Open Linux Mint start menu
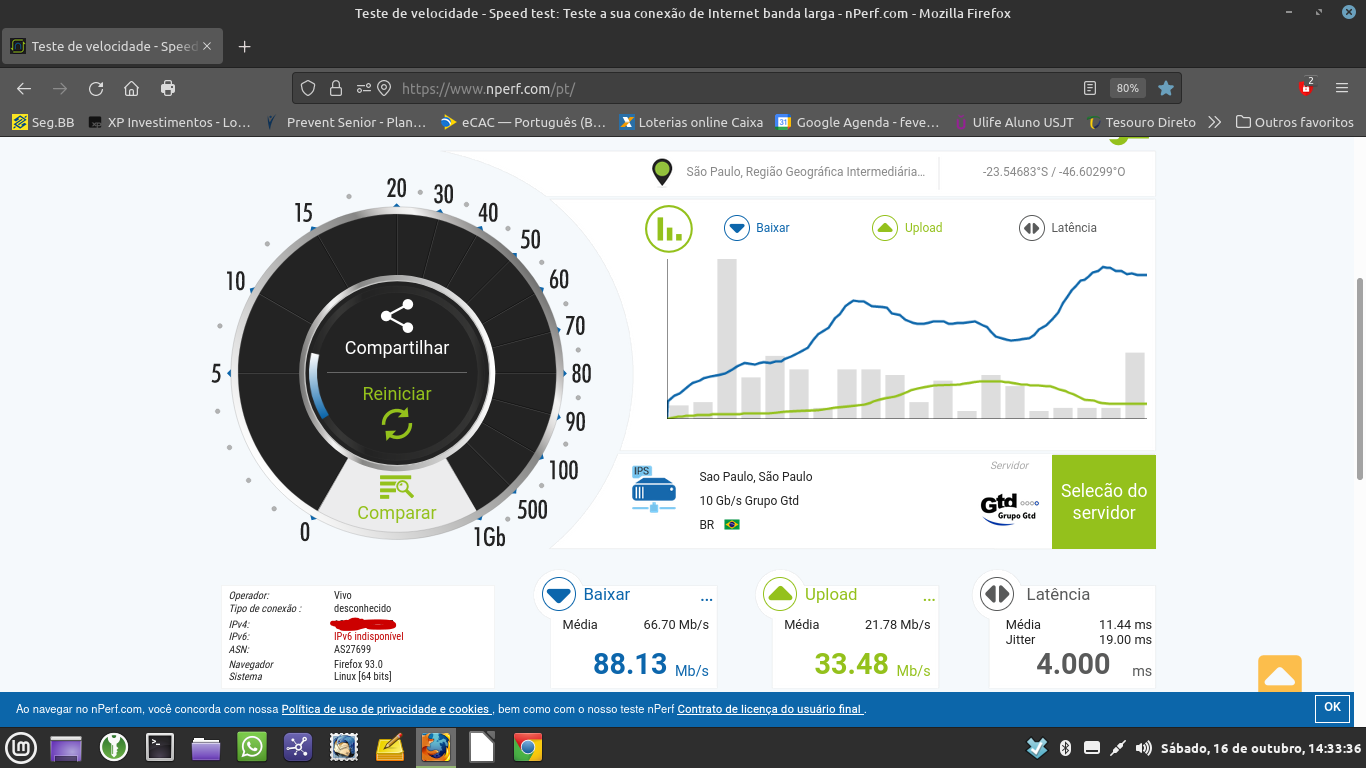The width and height of the screenshot is (1366, 768). (22, 747)
